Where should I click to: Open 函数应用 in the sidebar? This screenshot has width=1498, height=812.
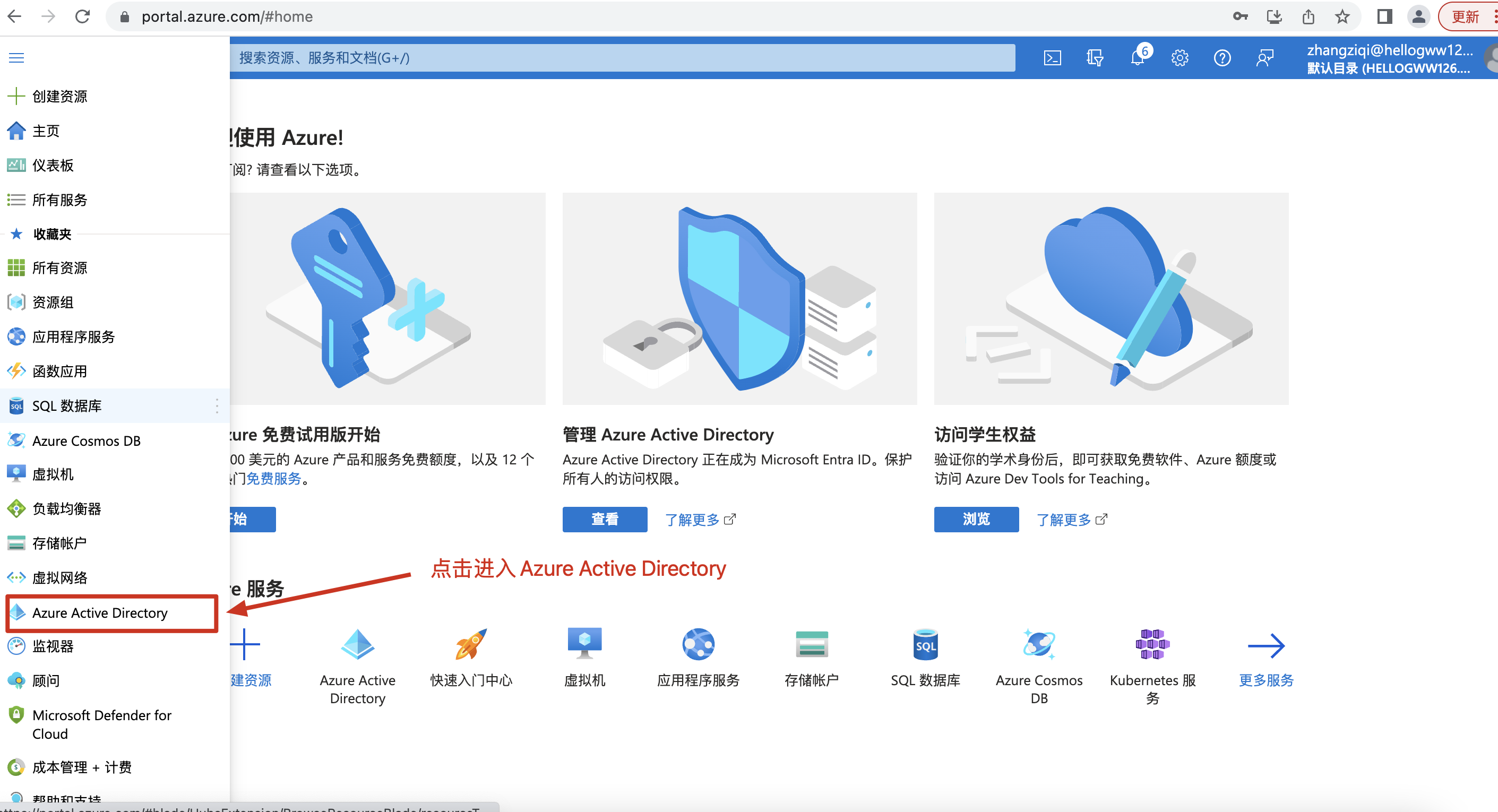[x=115, y=371]
